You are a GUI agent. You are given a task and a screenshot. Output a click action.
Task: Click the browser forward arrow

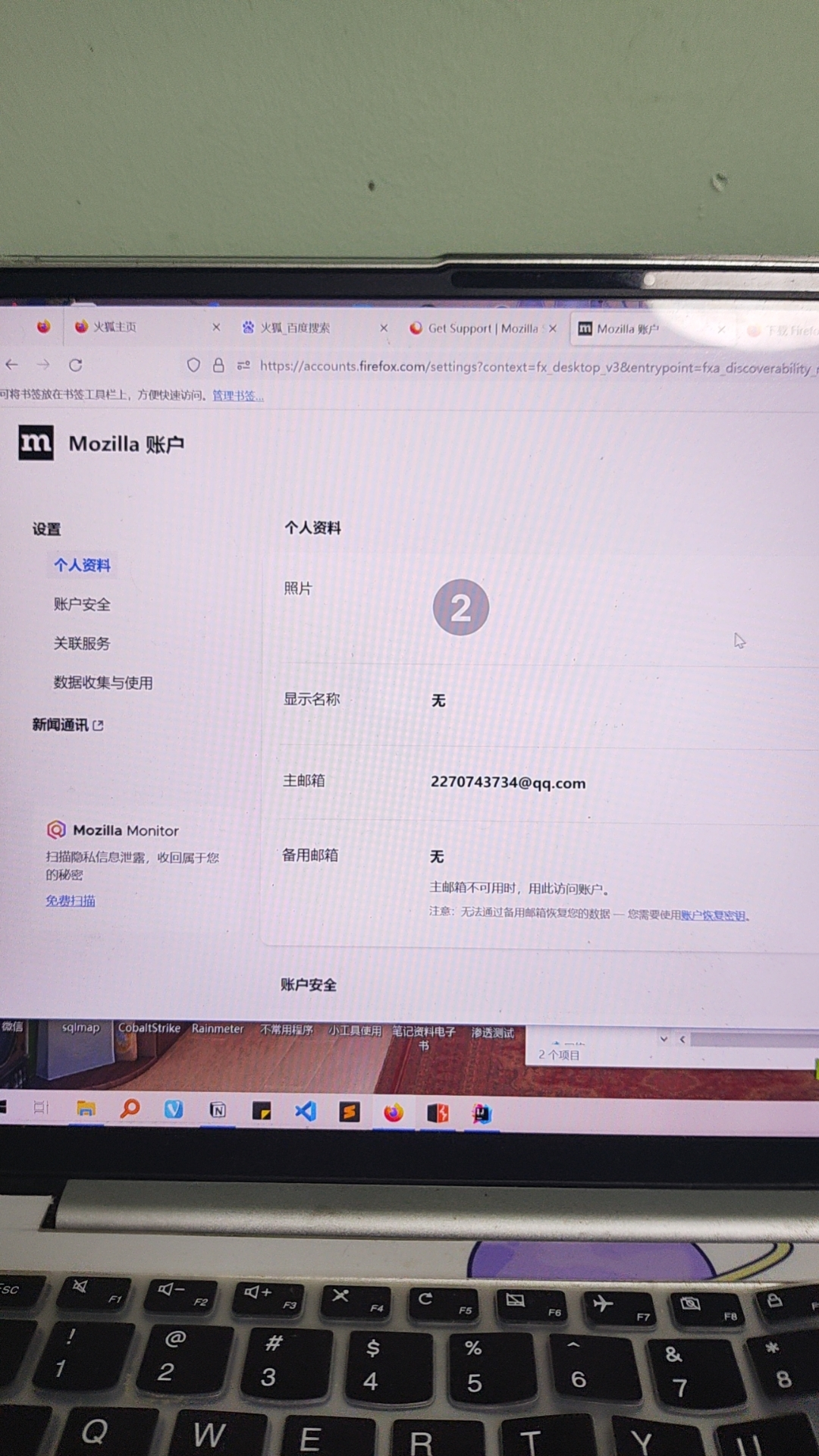click(43, 365)
